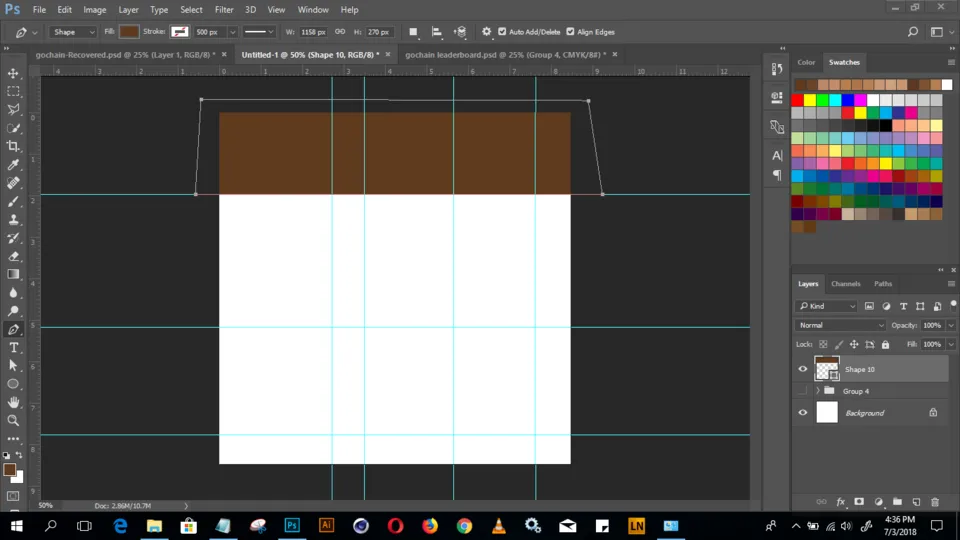The image size is (960, 540).
Task: Open path operations in options bar
Action: (413, 32)
